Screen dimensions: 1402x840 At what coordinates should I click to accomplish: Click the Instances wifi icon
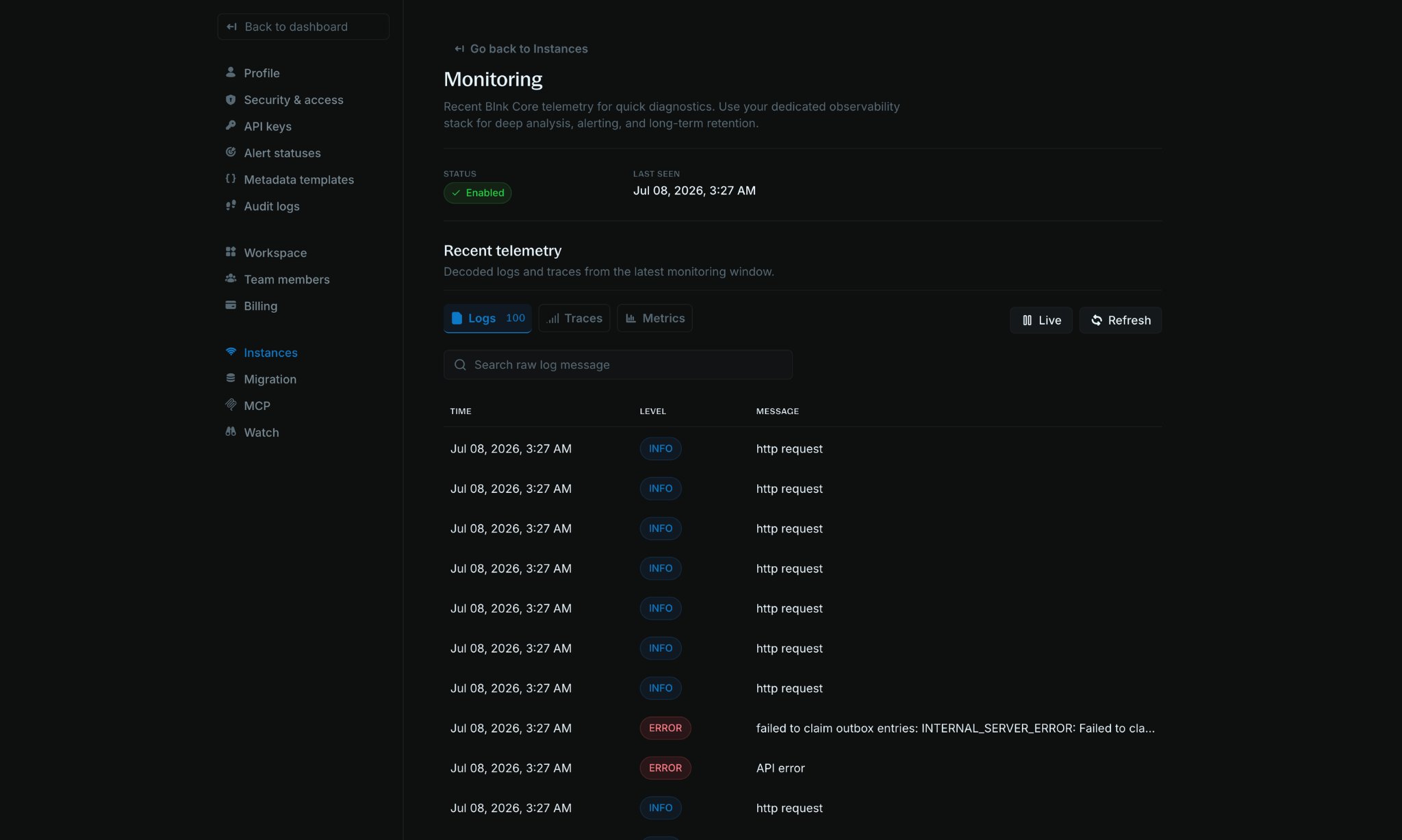(x=231, y=352)
